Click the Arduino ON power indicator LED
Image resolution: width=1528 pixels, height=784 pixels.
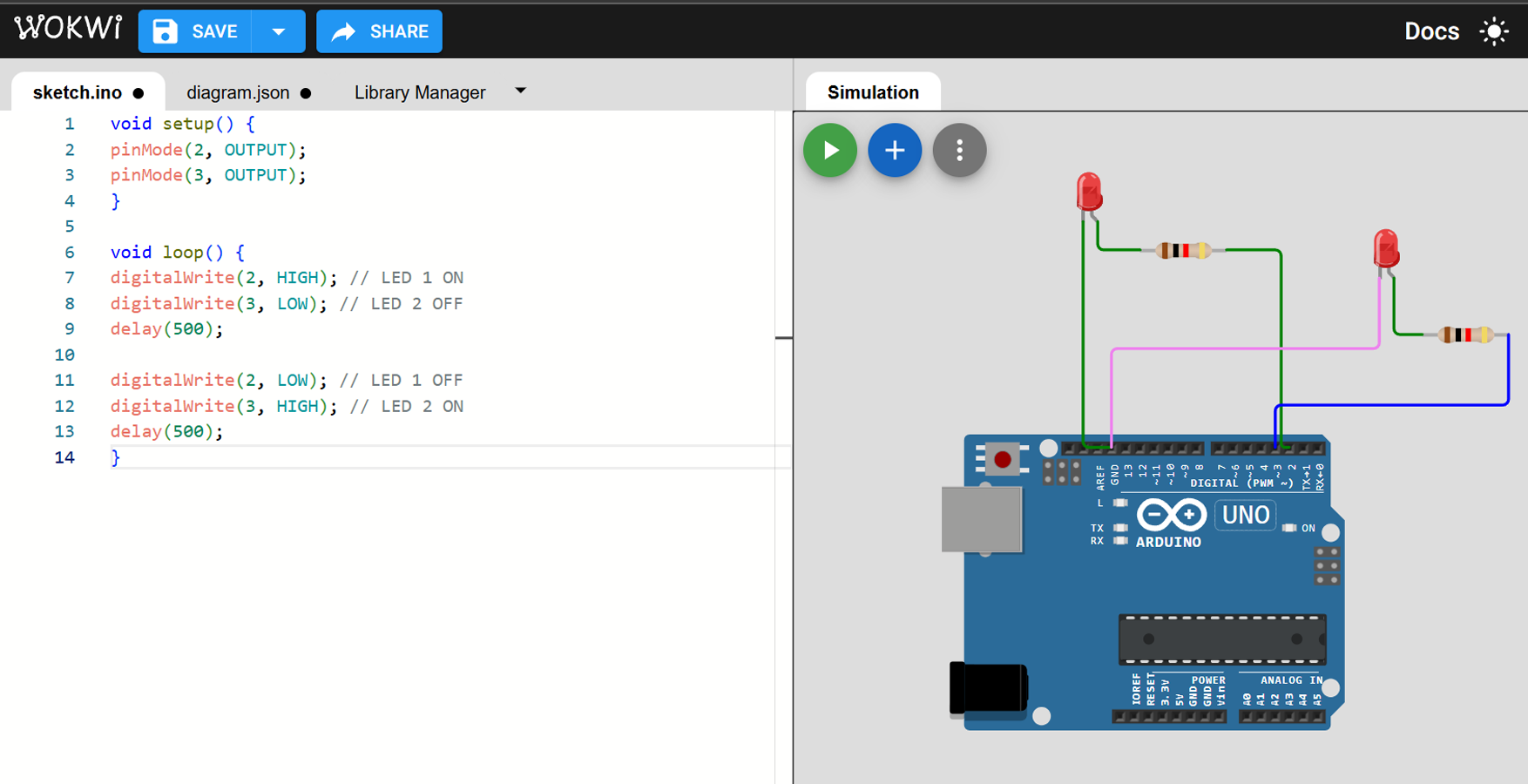[x=1289, y=528]
